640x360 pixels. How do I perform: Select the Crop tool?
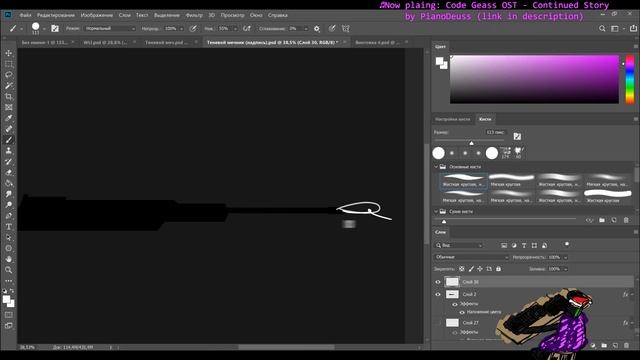click(9, 97)
